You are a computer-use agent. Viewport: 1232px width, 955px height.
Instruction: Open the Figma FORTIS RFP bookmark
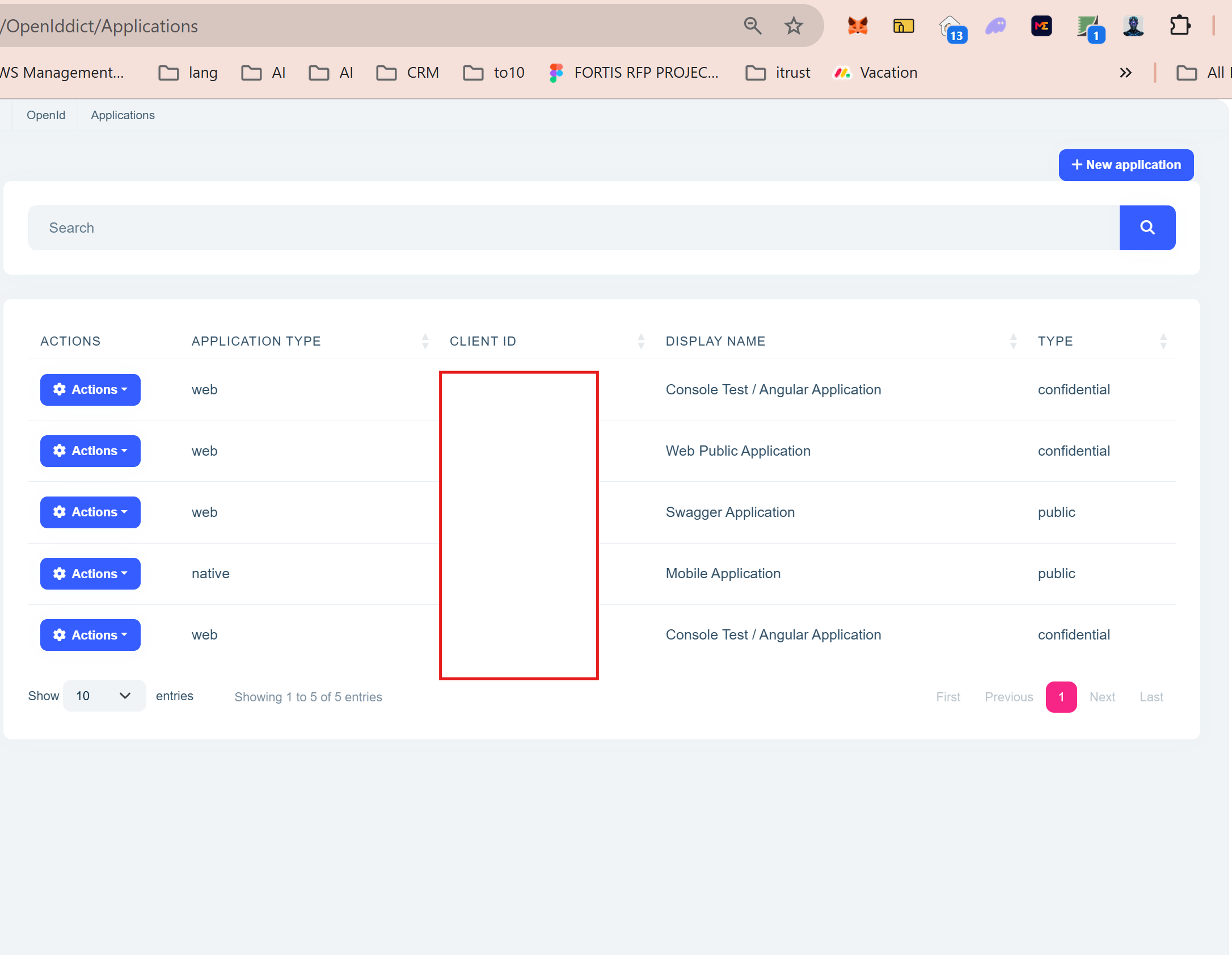click(x=634, y=73)
